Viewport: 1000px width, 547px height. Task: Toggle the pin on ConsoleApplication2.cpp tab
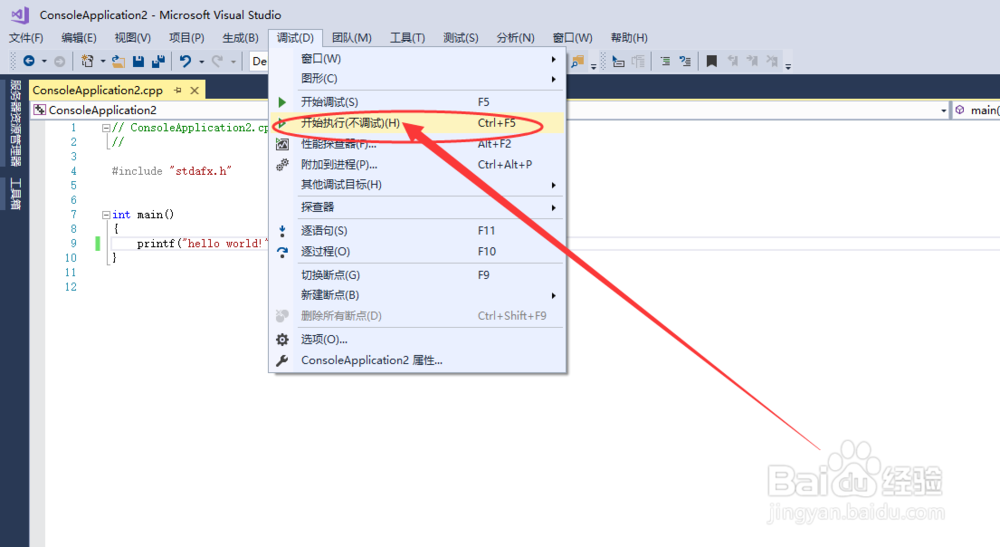[177, 91]
